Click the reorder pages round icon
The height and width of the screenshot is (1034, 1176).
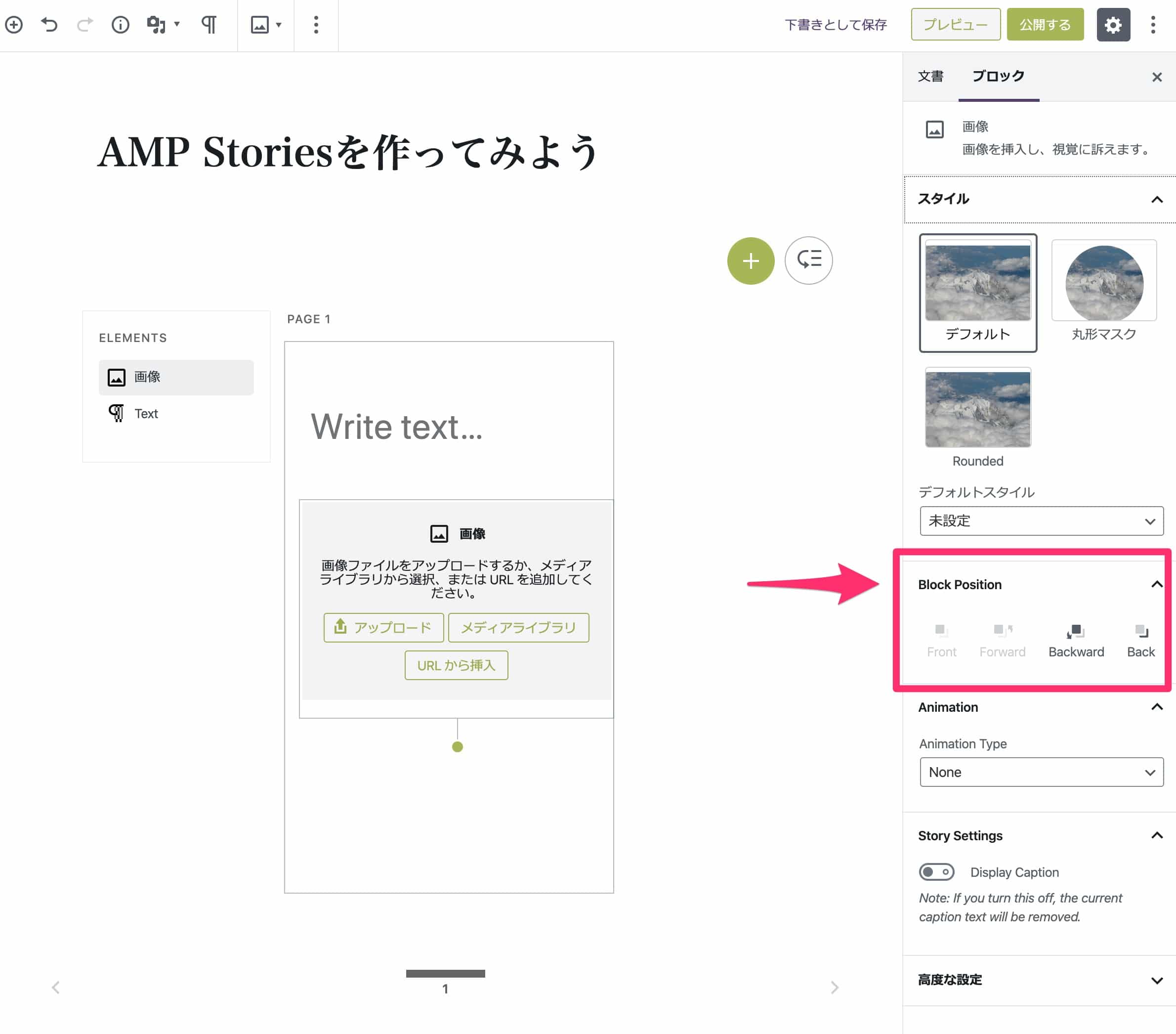808,260
